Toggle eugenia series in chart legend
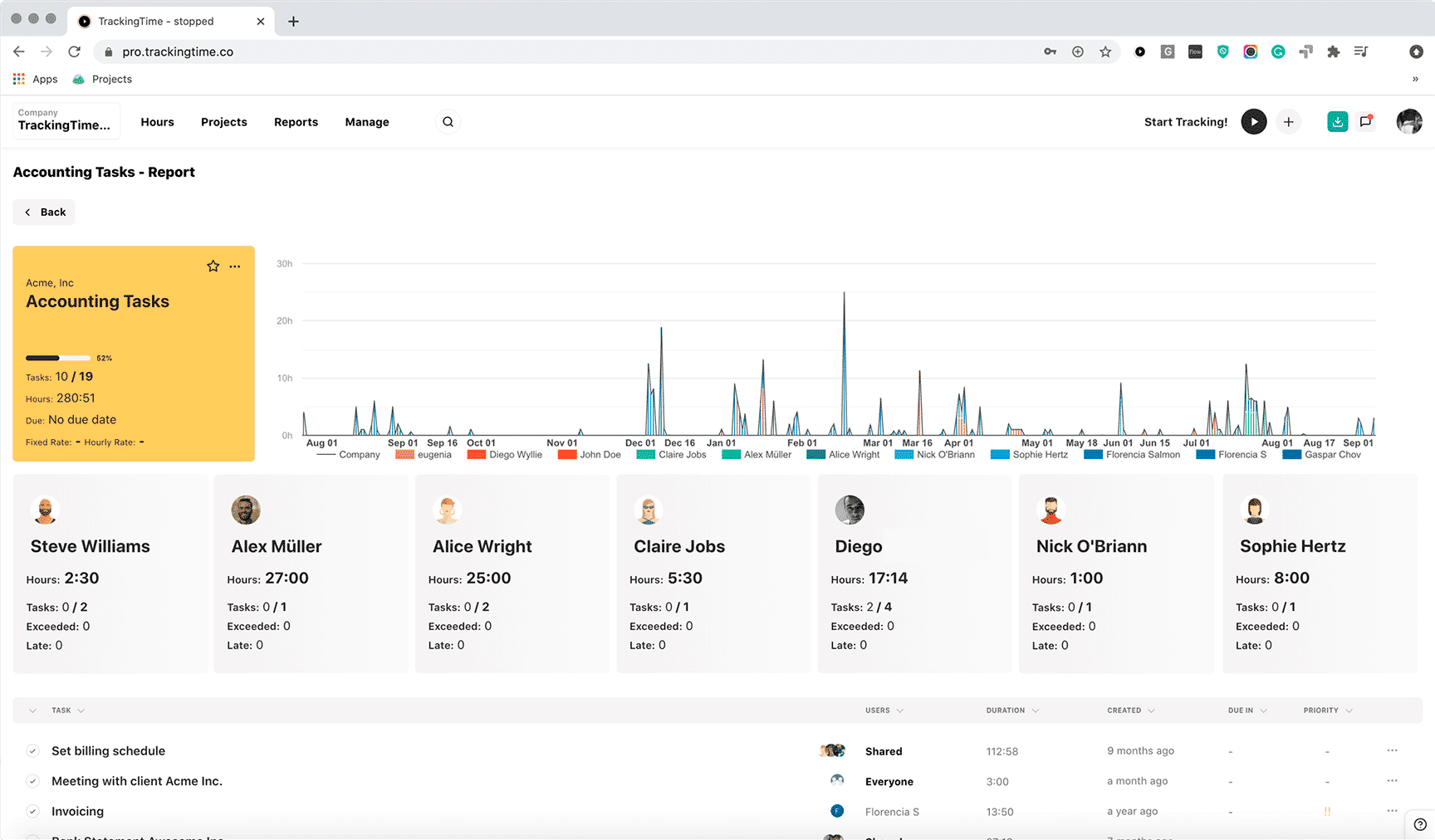 coord(424,455)
